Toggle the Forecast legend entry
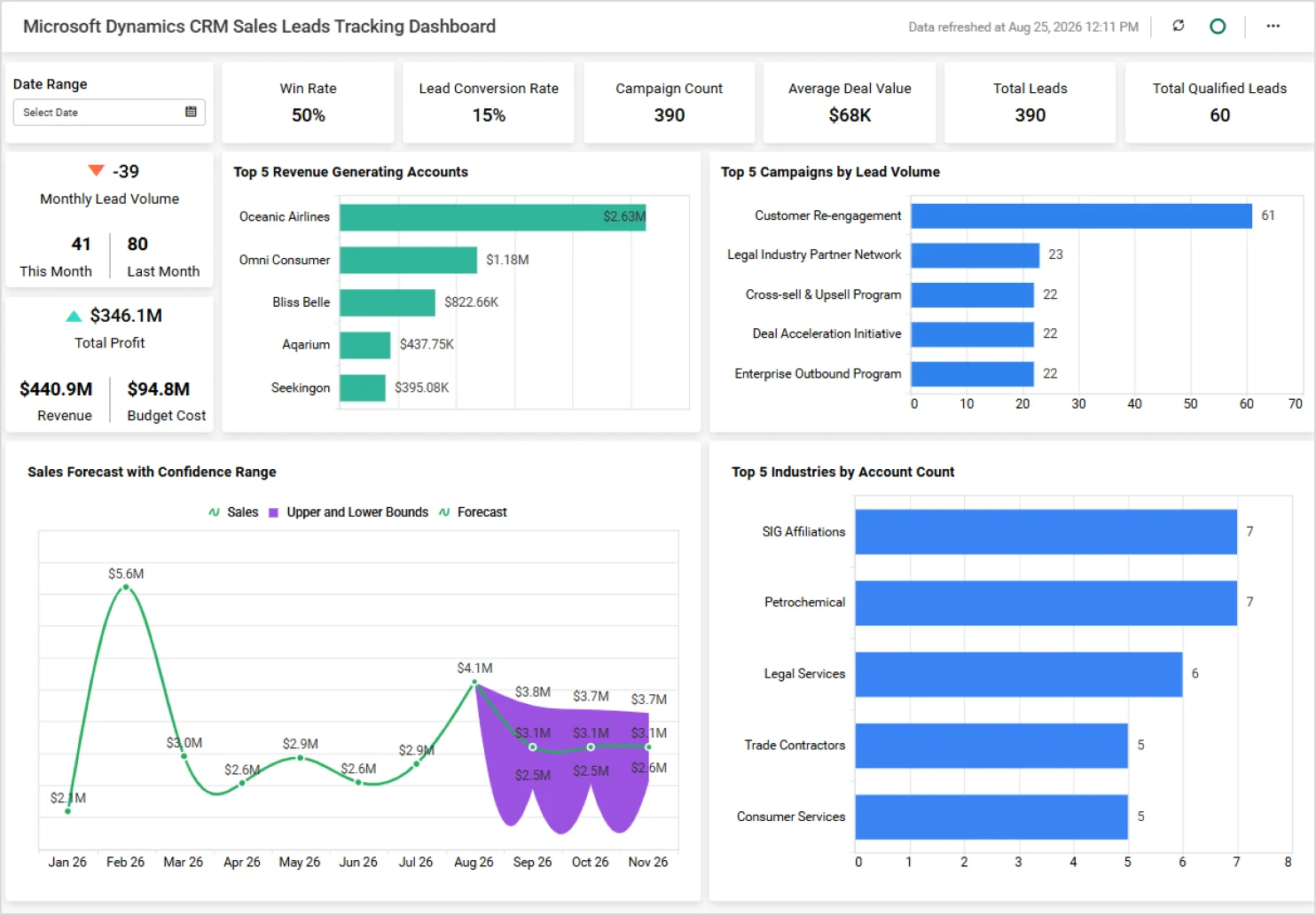Image resolution: width=1316 pixels, height=915 pixels. point(473,512)
